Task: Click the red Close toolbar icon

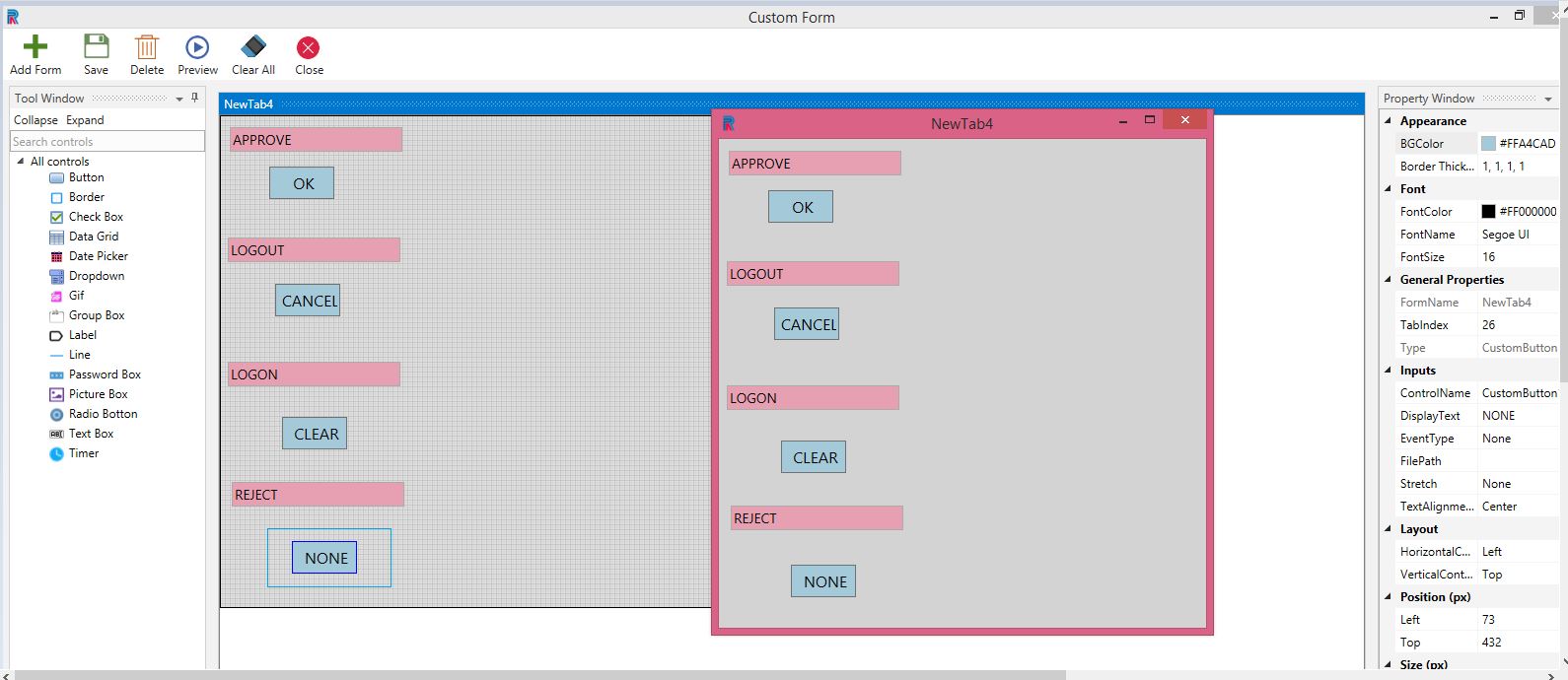Action: pos(309,47)
